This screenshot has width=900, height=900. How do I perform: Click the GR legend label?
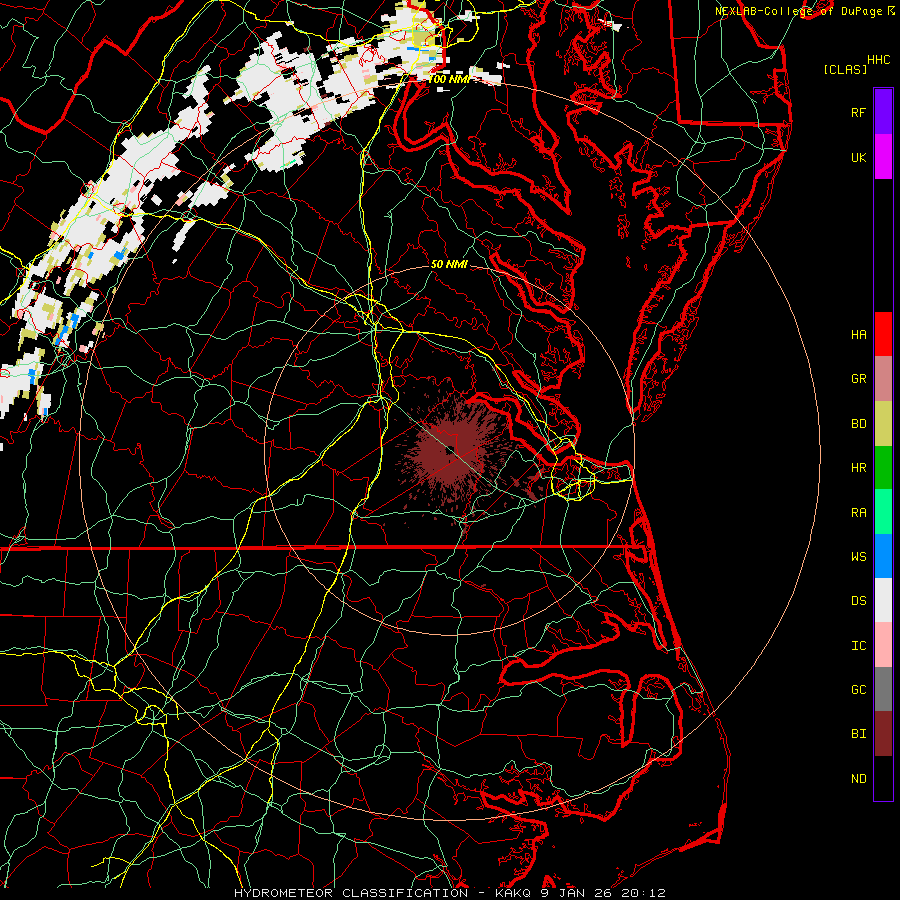[x=859, y=379]
